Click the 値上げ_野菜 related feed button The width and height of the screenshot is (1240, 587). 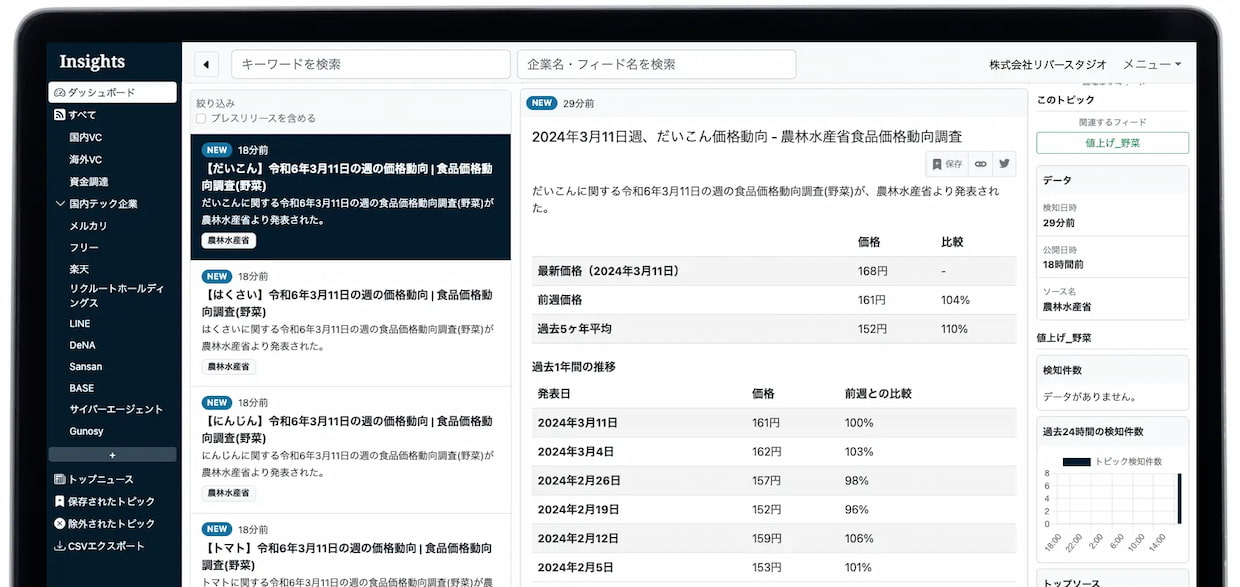[1112, 143]
